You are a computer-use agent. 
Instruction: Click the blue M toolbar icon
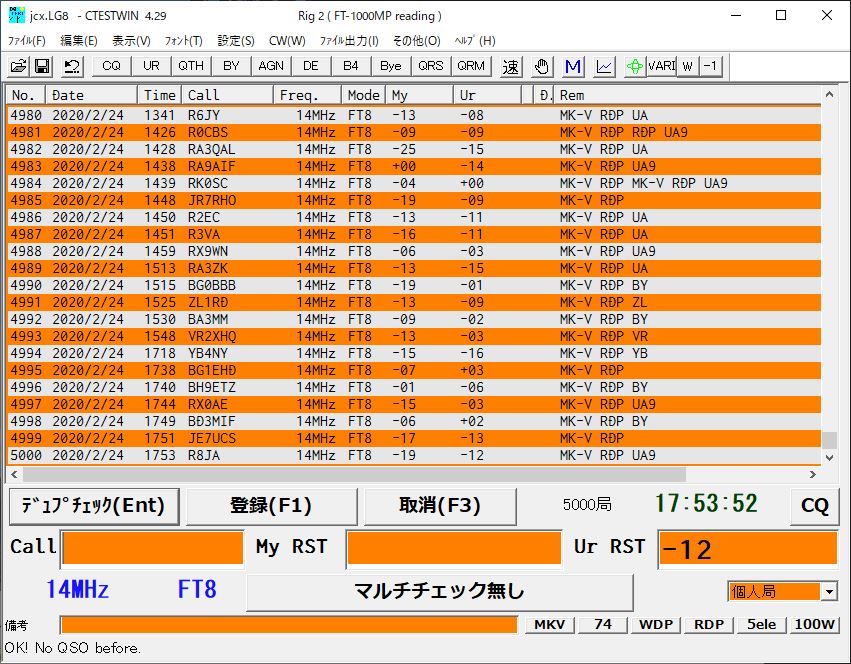point(573,66)
